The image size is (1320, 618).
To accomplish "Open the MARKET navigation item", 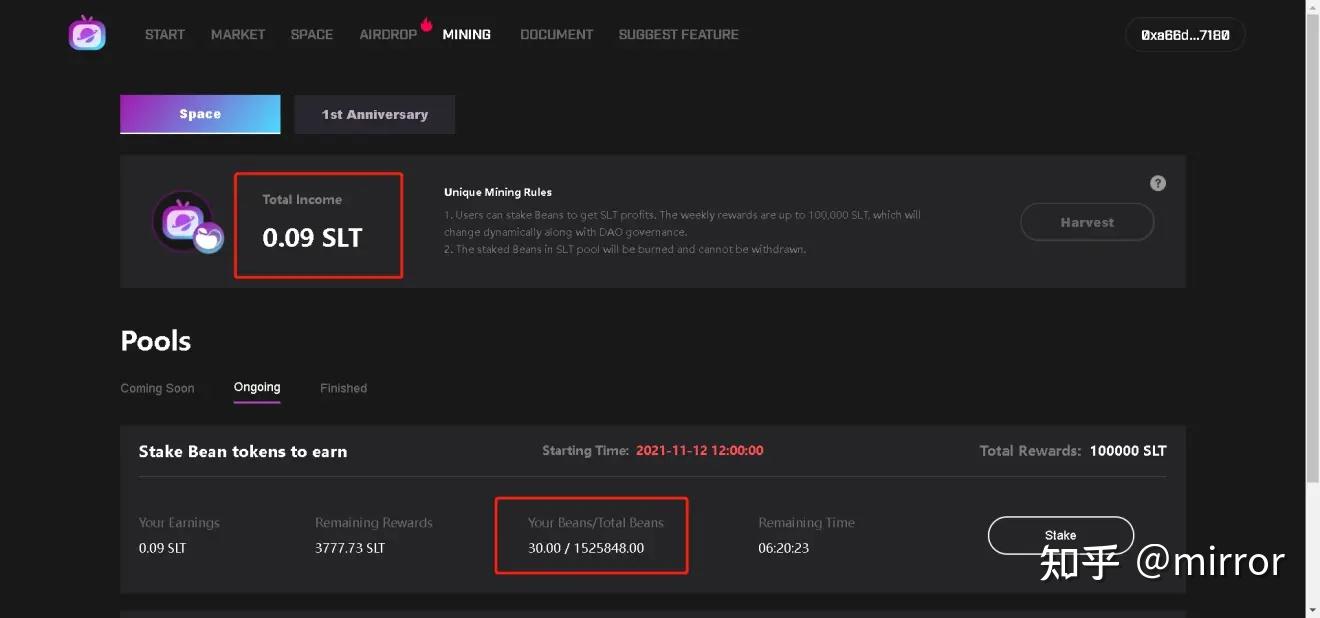I will (x=238, y=34).
